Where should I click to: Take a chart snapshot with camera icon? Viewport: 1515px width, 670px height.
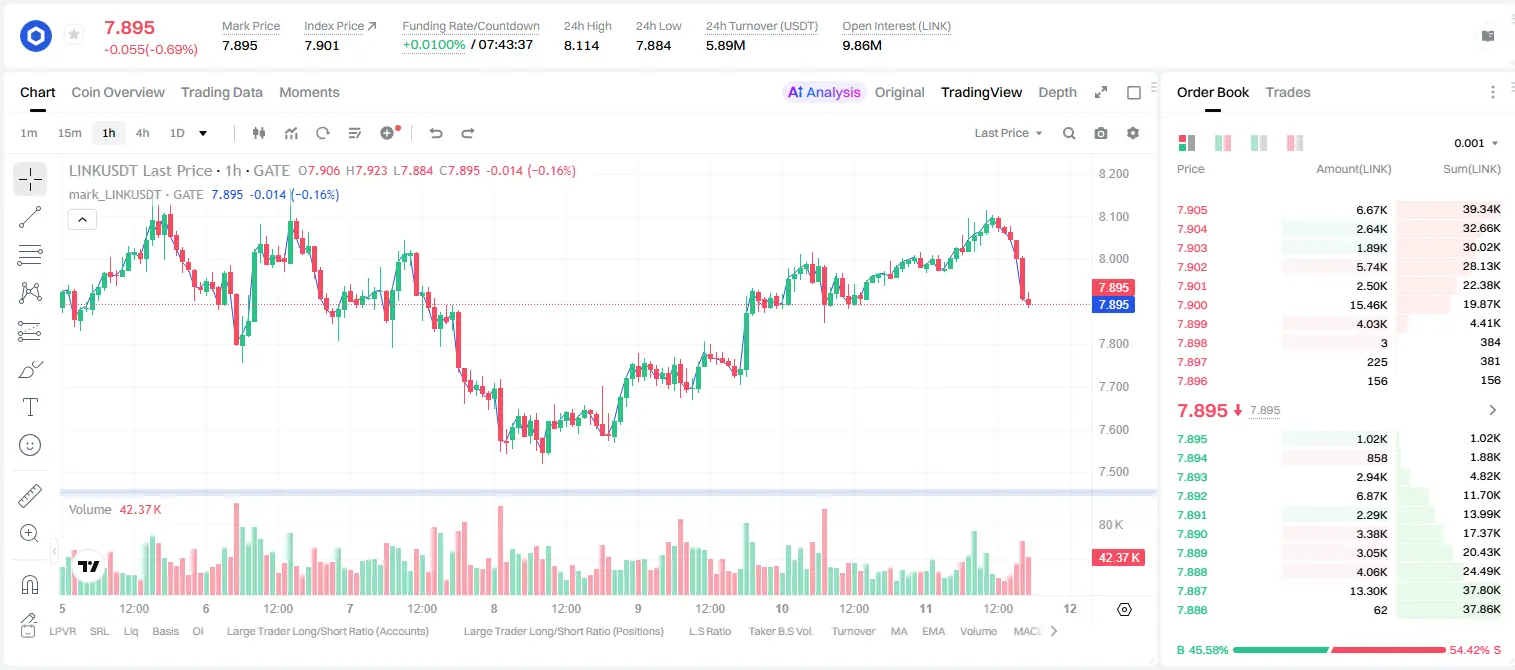coord(1101,133)
